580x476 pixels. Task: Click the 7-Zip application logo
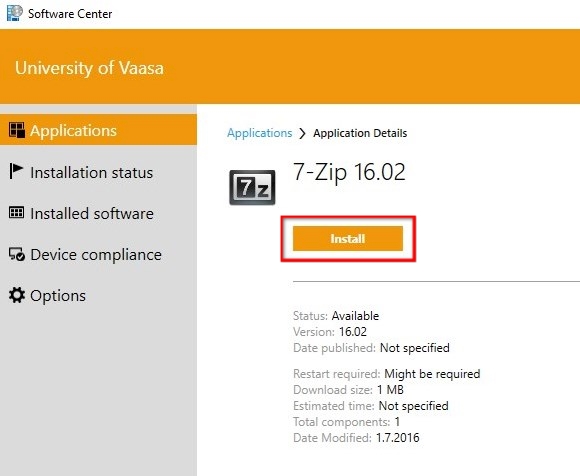click(252, 187)
